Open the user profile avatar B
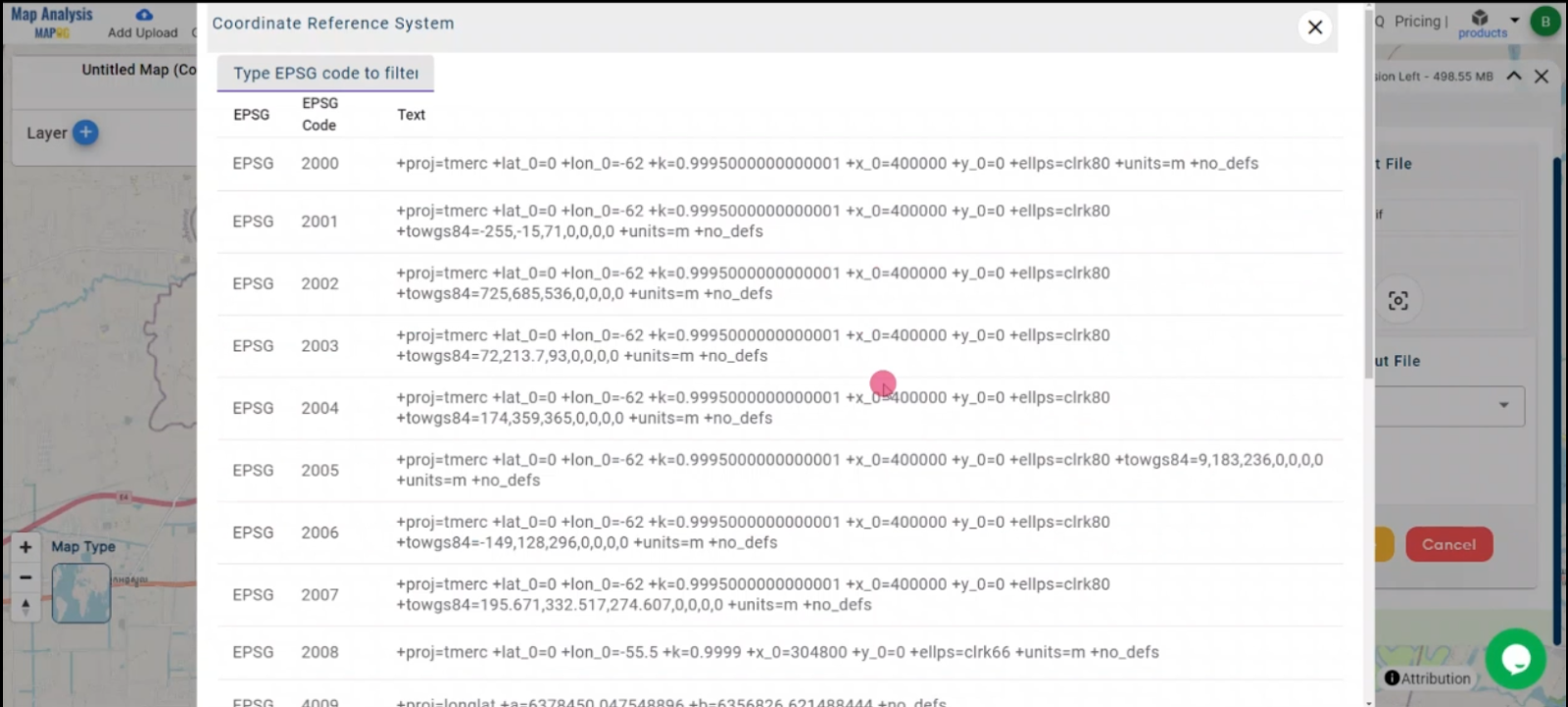 coord(1545,22)
